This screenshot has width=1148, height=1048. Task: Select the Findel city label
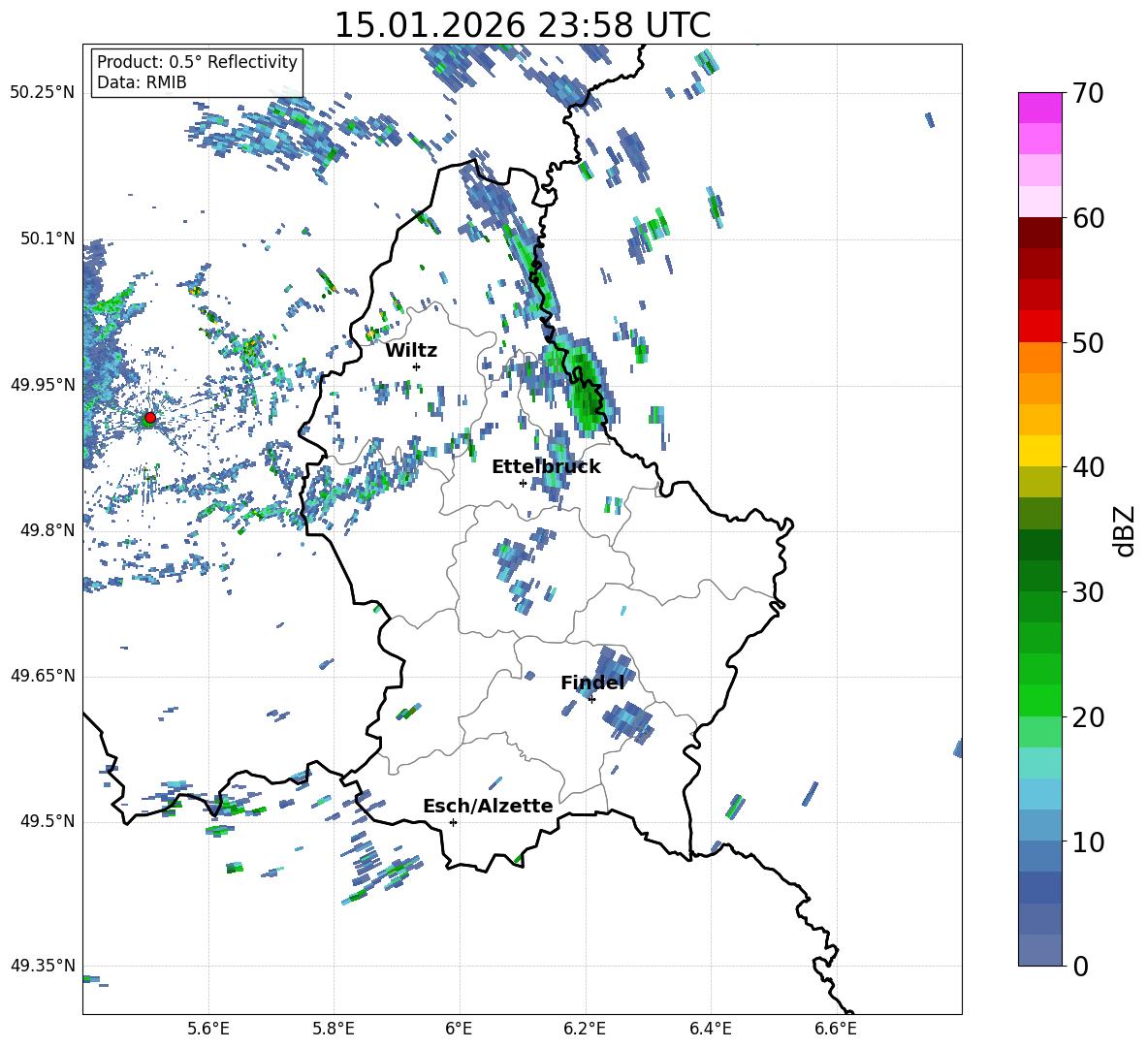(592, 683)
